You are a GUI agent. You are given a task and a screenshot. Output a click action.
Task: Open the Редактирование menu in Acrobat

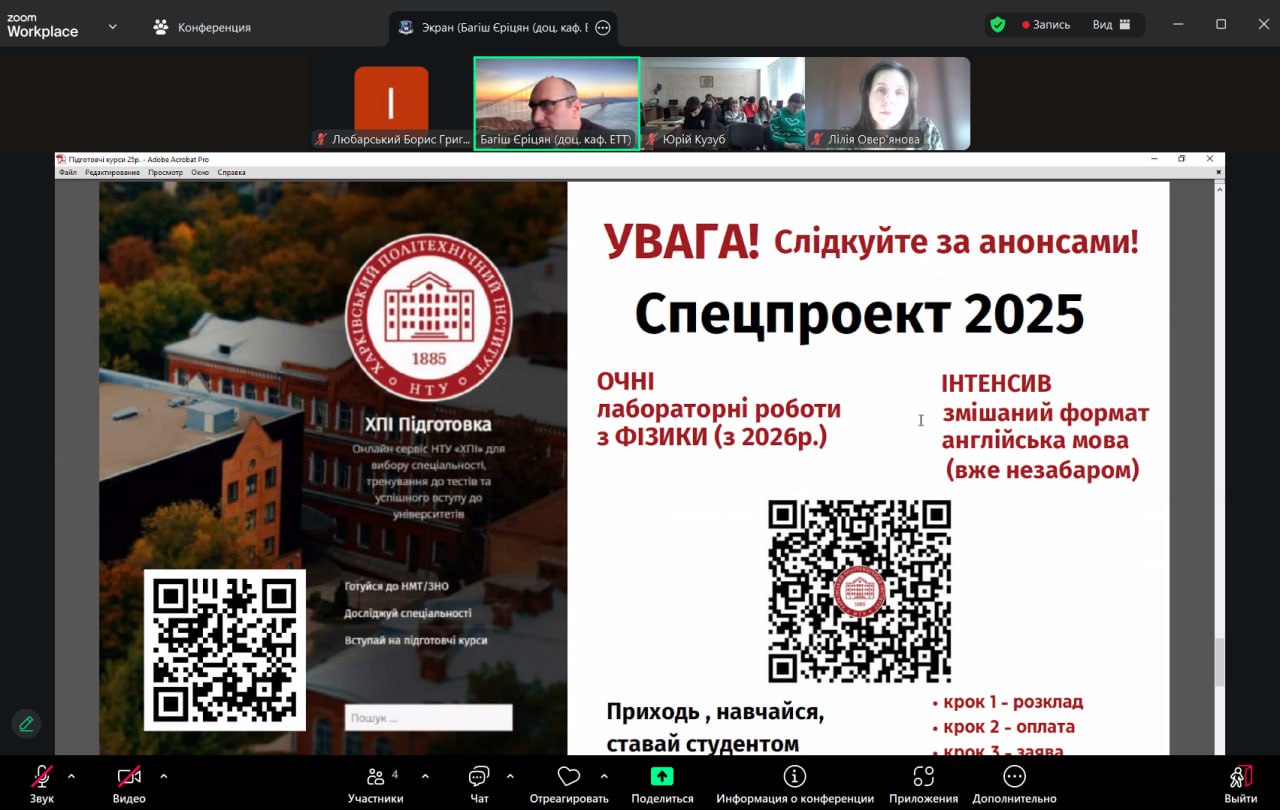(x=112, y=172)
